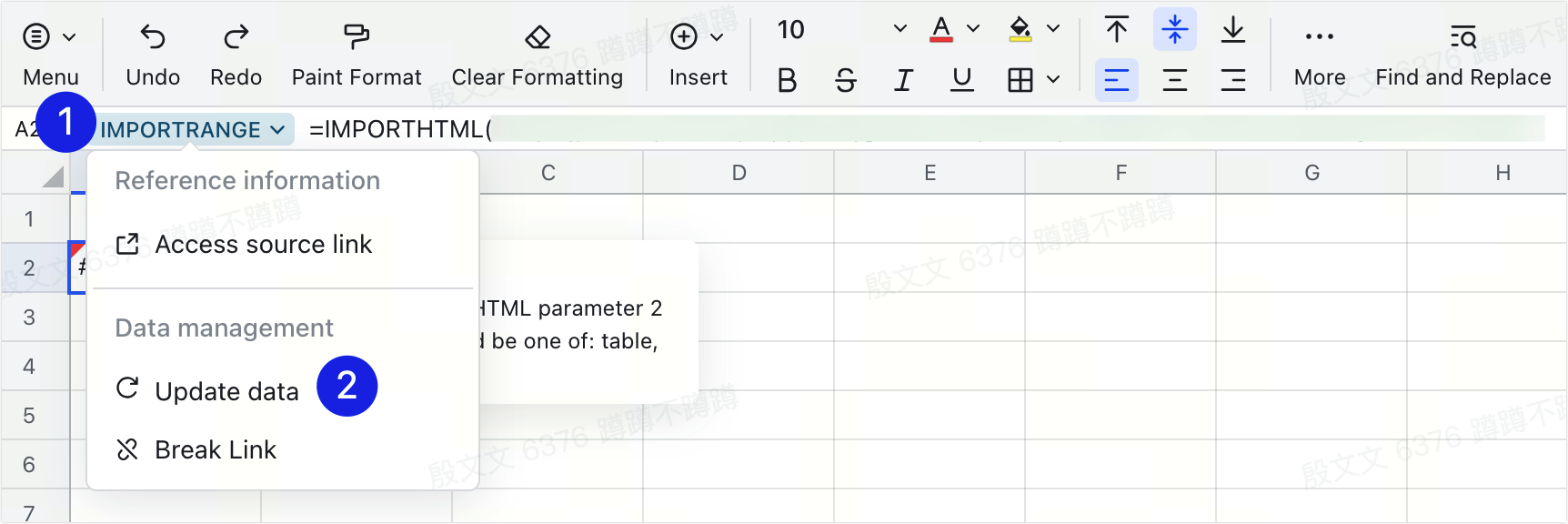Click the align bottom icon

pos(1234,29)
